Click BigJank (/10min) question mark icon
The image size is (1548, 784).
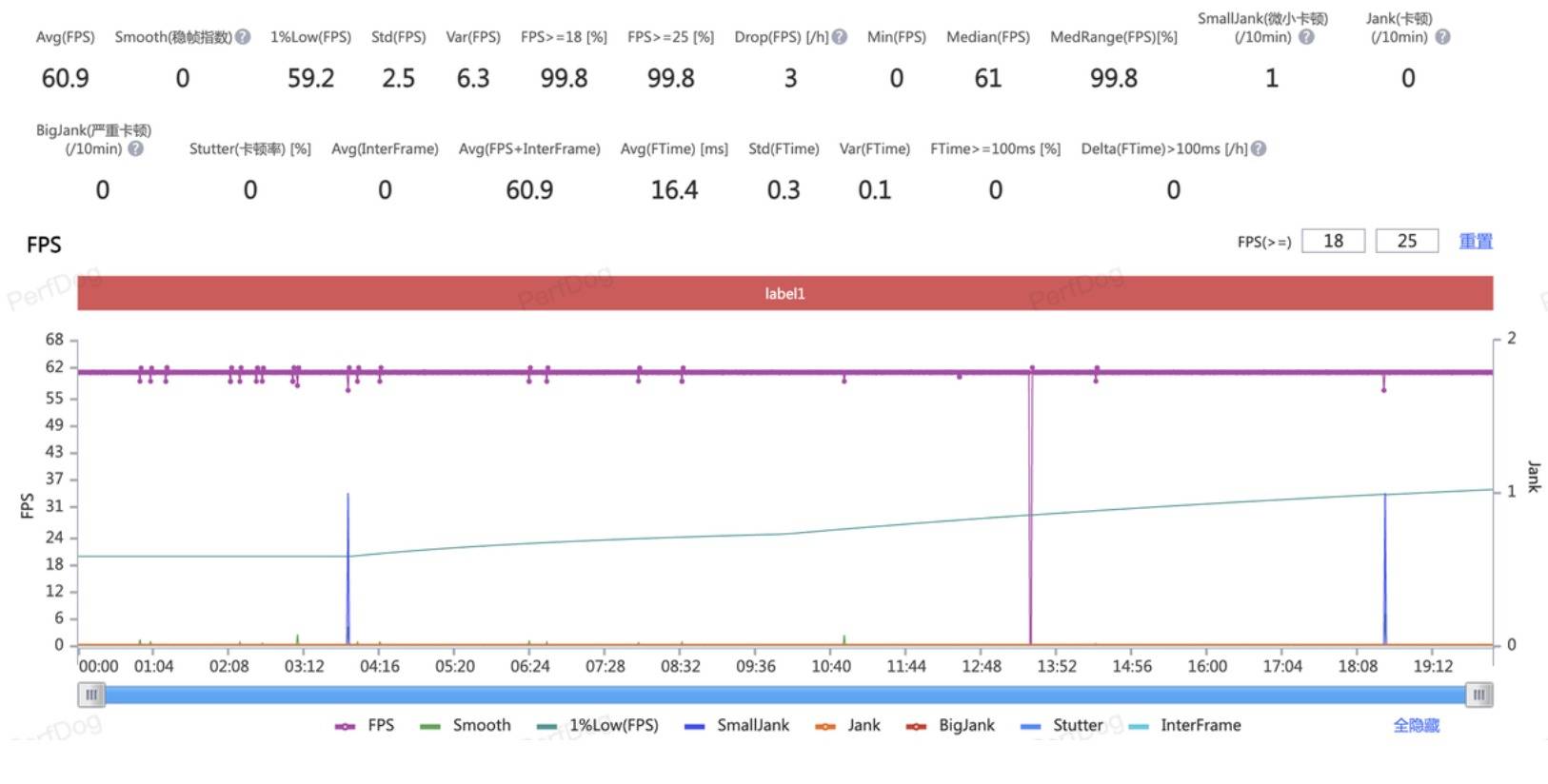coord(136,148)
